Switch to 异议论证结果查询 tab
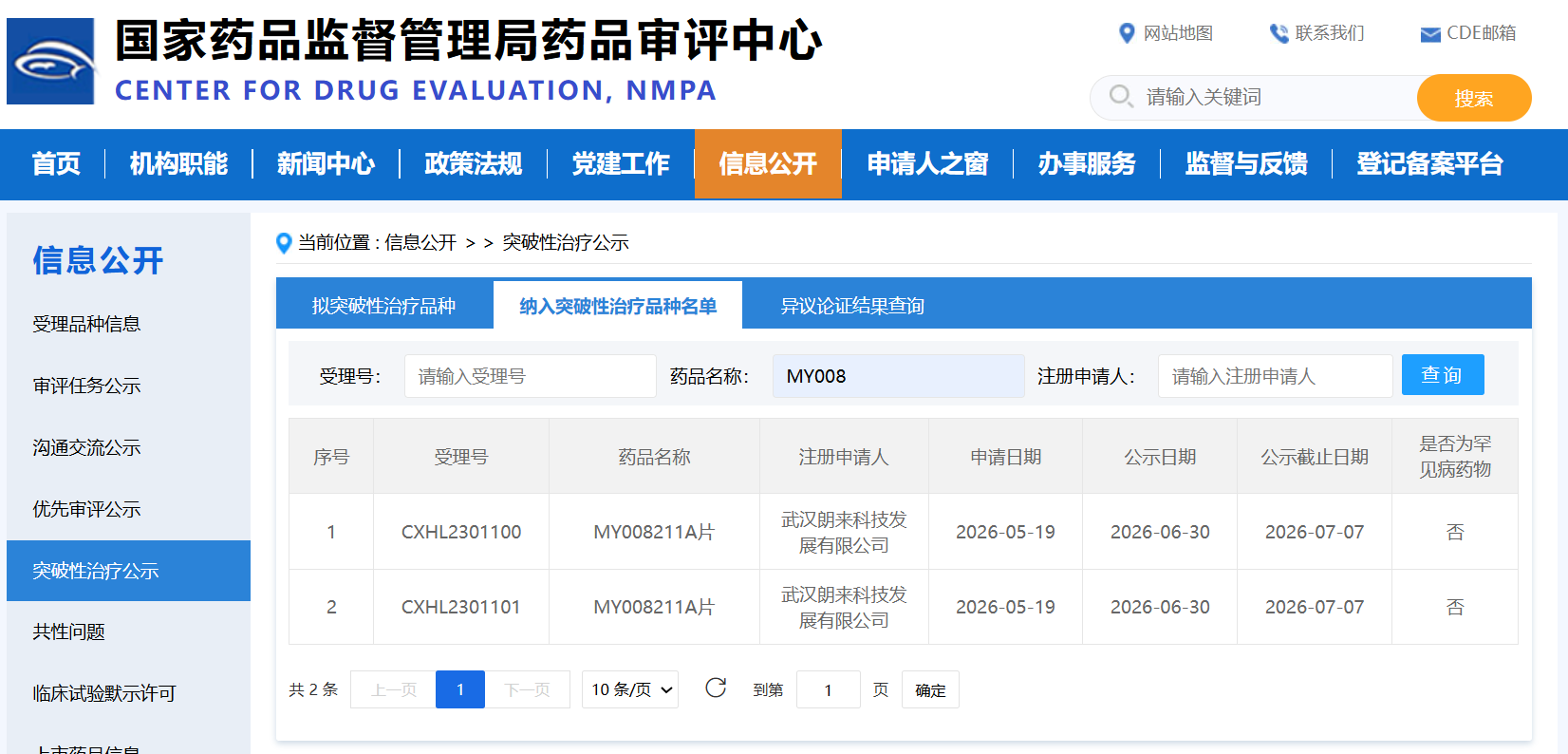The height and width of the screenshot is (754, 1568). click(852, 306)
